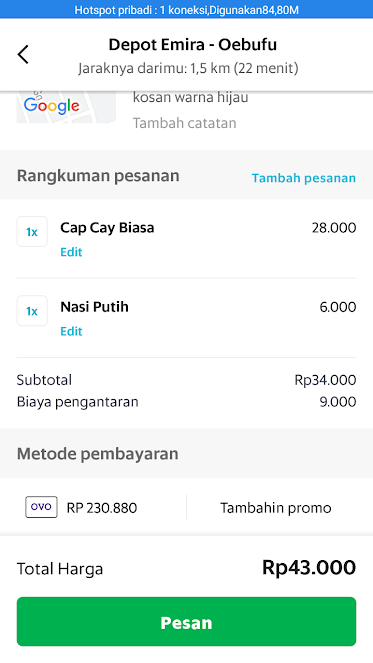Viewport: 373px width, 663px height.
Task: Tap the Rp43.000 total price
Action: [309, 567]
